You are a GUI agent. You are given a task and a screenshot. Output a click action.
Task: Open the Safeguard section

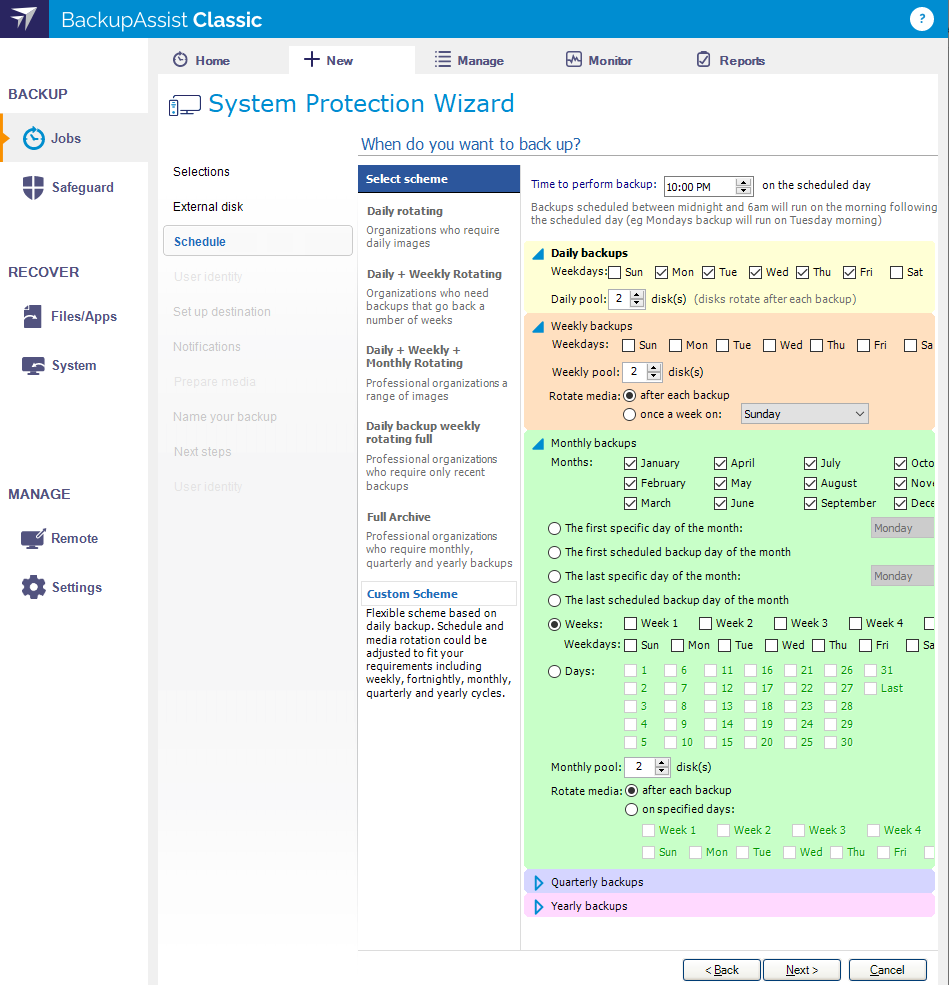pyautogui.click(x=74, y=187)
